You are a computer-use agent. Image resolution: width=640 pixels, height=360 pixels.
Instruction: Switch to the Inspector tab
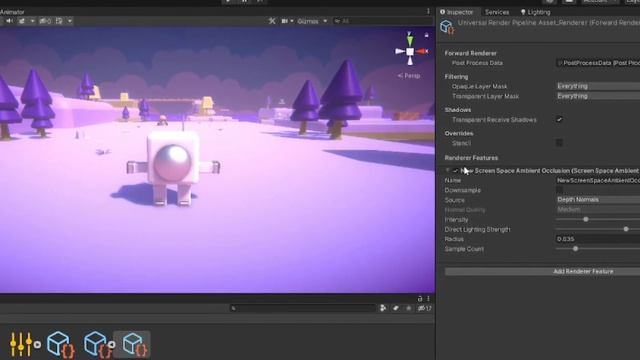point(457,12)
